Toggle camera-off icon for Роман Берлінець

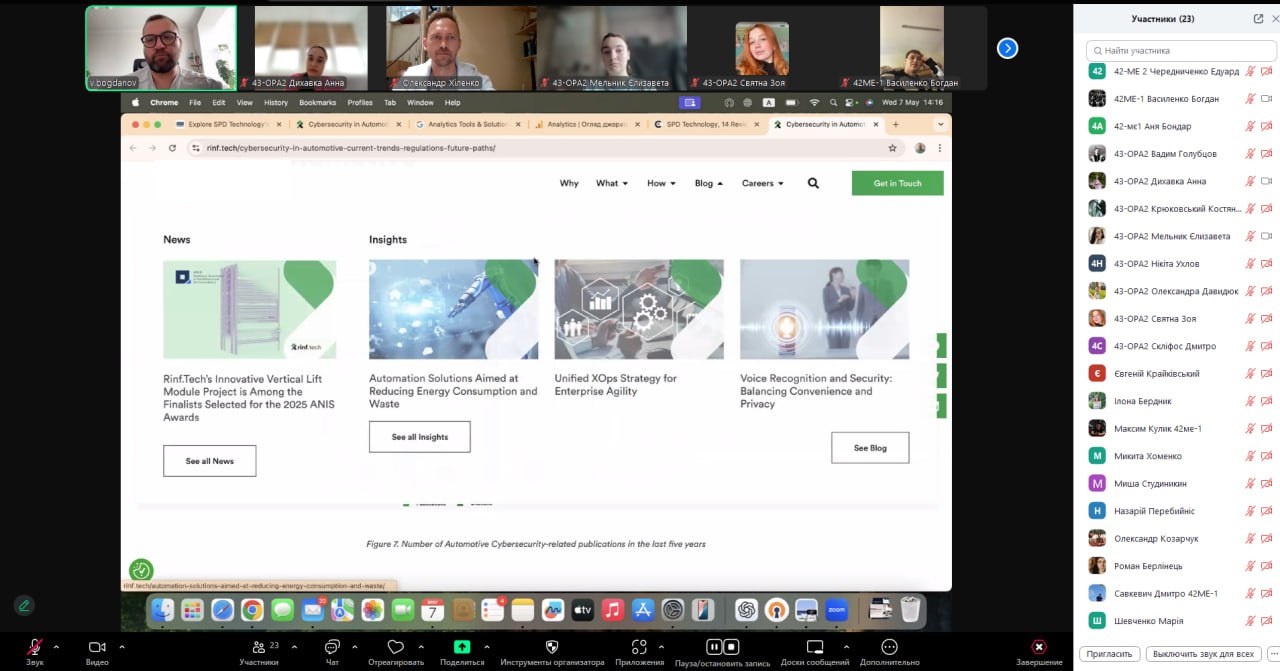click(1266, 566)
